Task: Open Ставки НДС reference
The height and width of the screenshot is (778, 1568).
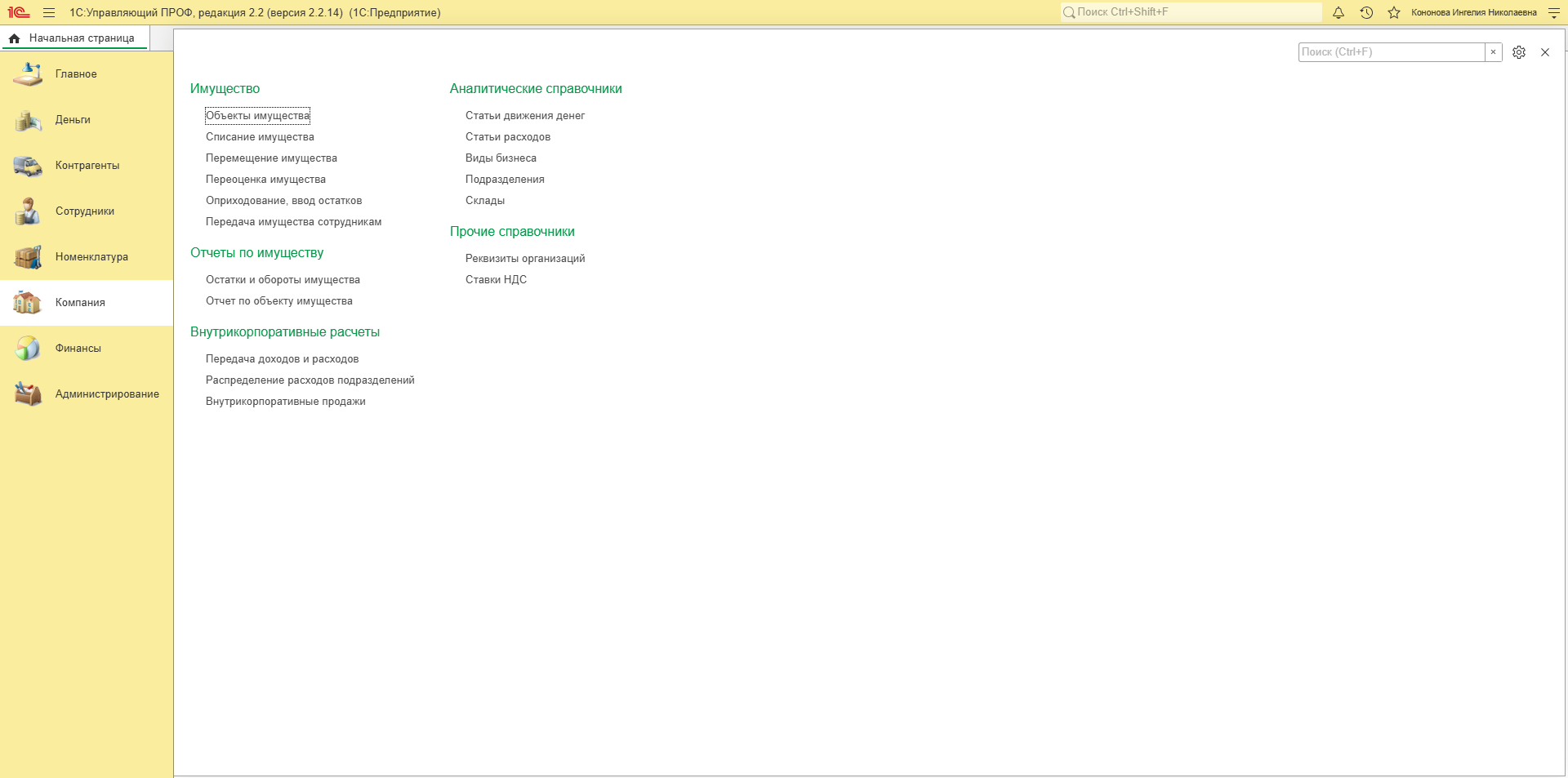Action: (496, 280)
